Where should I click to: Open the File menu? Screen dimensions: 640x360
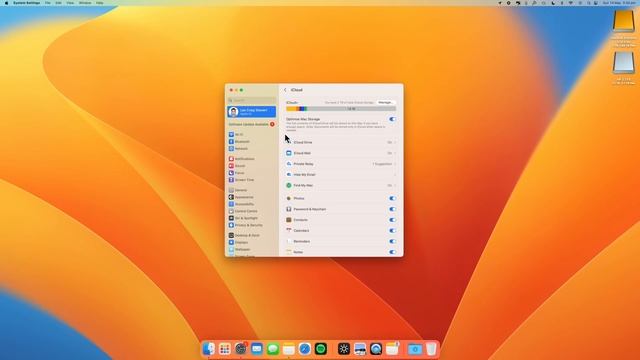[48, 3]
